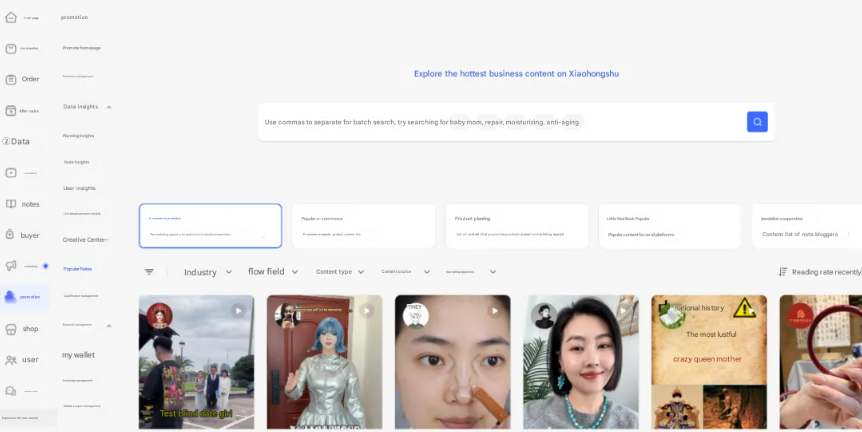Click the merchandise bag icon in sidebar

pyautogui.click(x=10, y=48)
